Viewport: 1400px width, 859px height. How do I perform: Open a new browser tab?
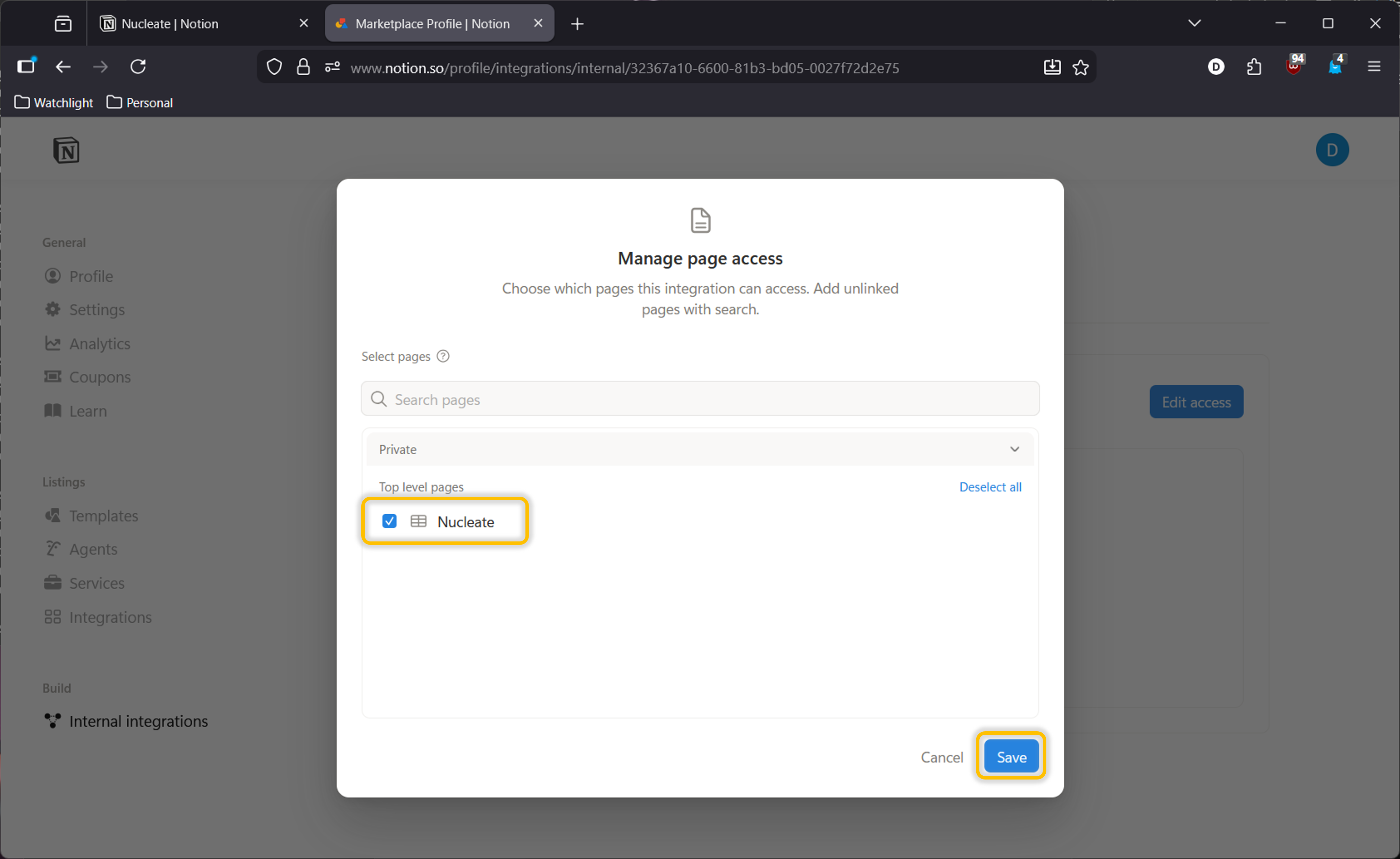(x=577, y=24)
